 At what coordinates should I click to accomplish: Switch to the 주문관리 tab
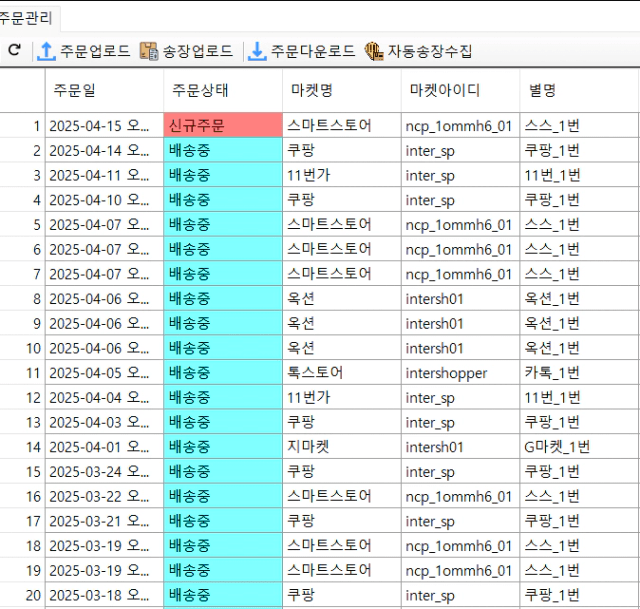25,18
